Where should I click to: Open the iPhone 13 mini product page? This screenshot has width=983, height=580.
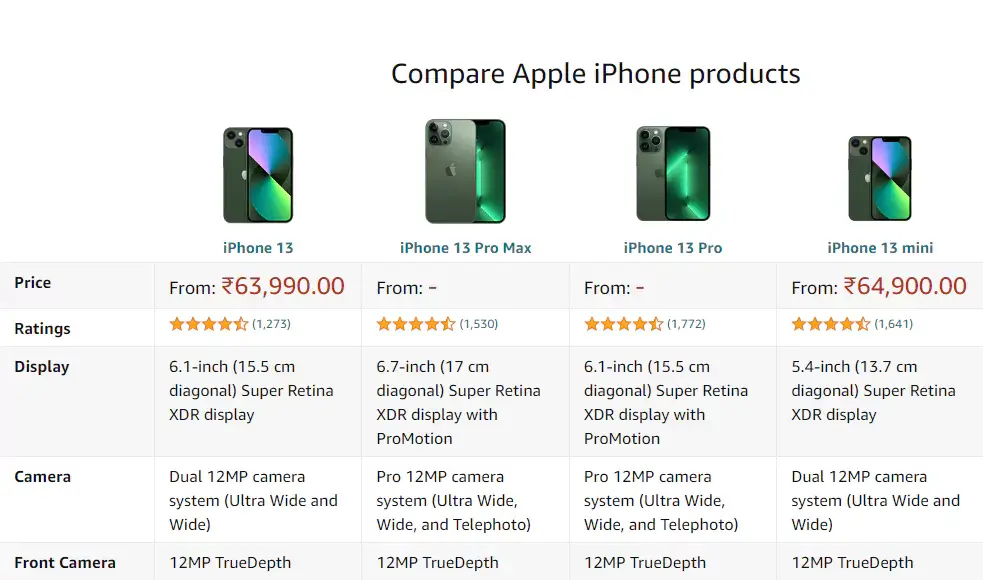point(879,247)
